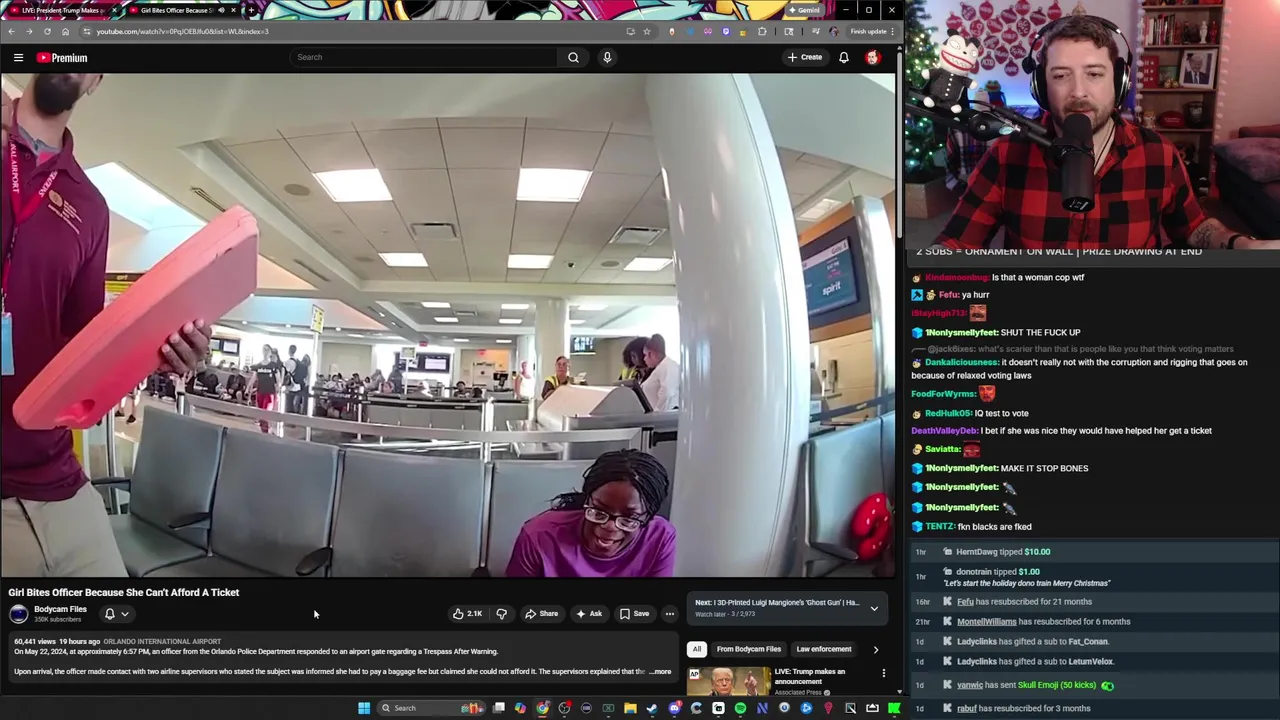Viewport: 1280px width, 720px height.
Task: Open a new browser tab
Action: tap(250, 10)
